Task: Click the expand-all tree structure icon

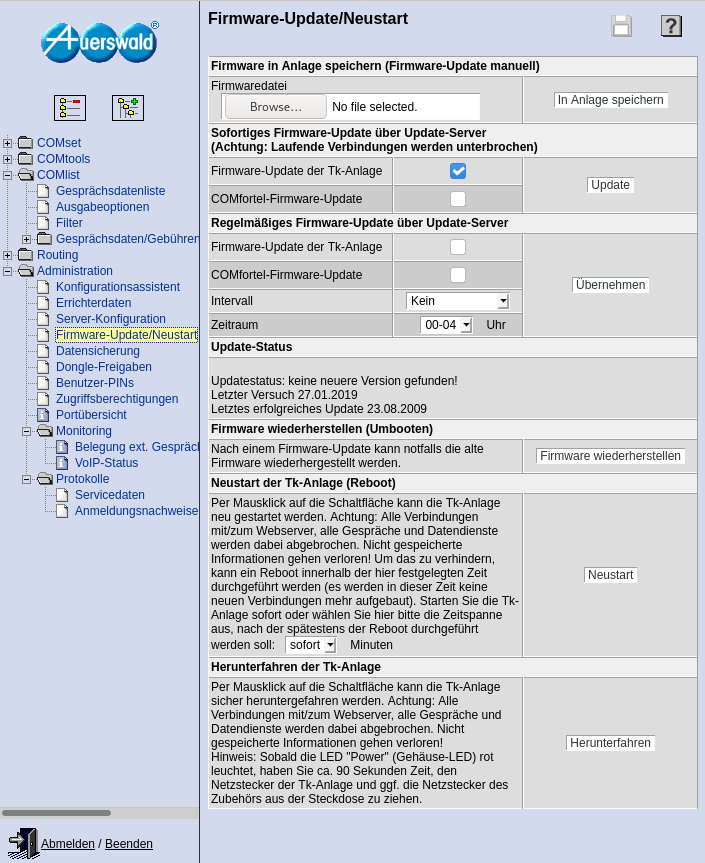Action: pyautogui.click(x=128, y=108)
